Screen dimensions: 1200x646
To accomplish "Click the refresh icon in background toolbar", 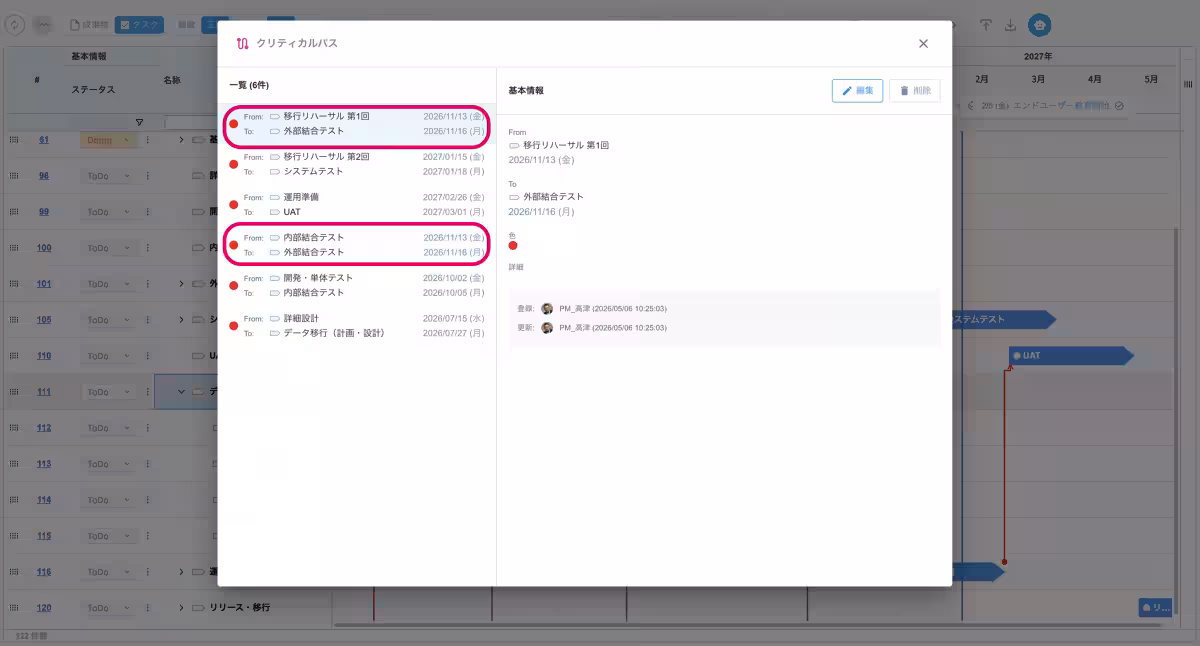I will tap(15, 24).
